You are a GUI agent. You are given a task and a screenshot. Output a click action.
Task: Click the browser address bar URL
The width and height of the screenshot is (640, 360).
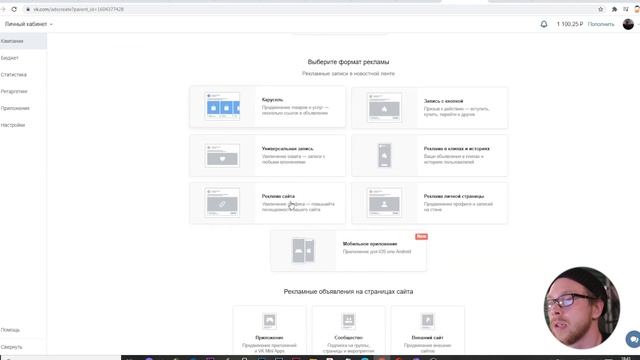[x=78, y=9]
